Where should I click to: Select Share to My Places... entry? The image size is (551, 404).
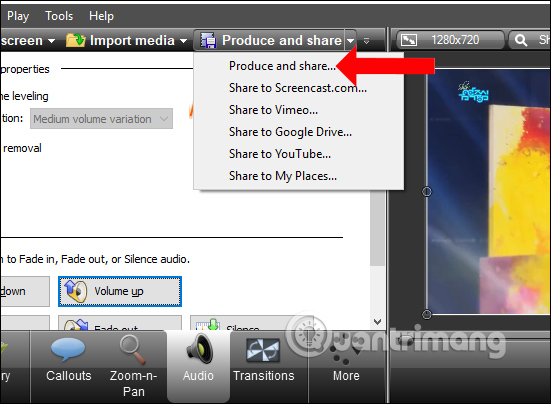283,176
